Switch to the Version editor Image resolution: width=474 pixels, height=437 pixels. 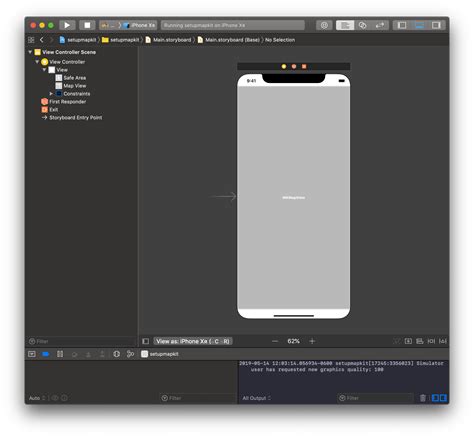click(380, 25)
